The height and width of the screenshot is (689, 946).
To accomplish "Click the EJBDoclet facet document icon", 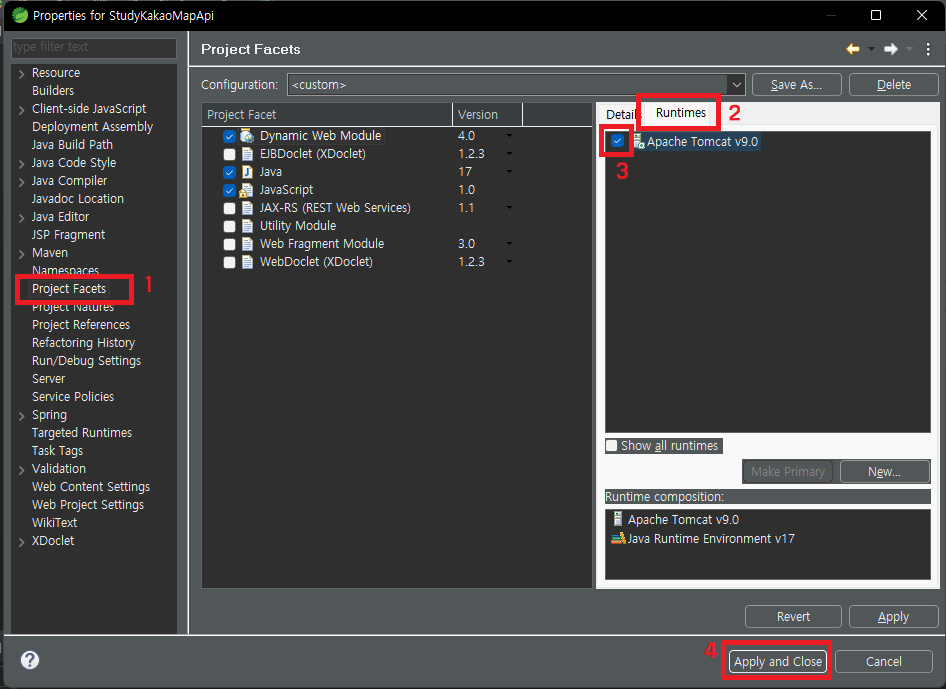I will click(x=247, y=154).
